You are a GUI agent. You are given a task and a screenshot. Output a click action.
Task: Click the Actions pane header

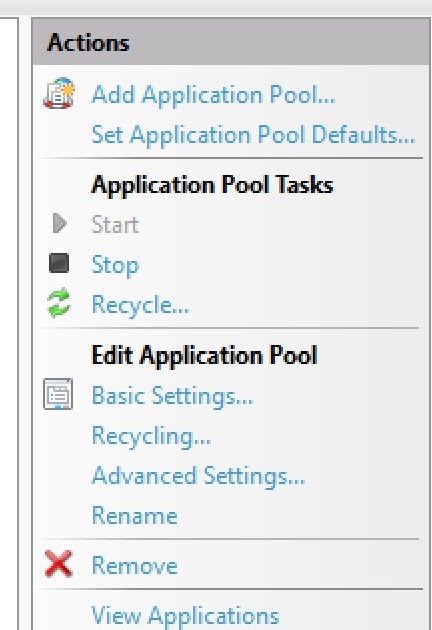point(231,42)
